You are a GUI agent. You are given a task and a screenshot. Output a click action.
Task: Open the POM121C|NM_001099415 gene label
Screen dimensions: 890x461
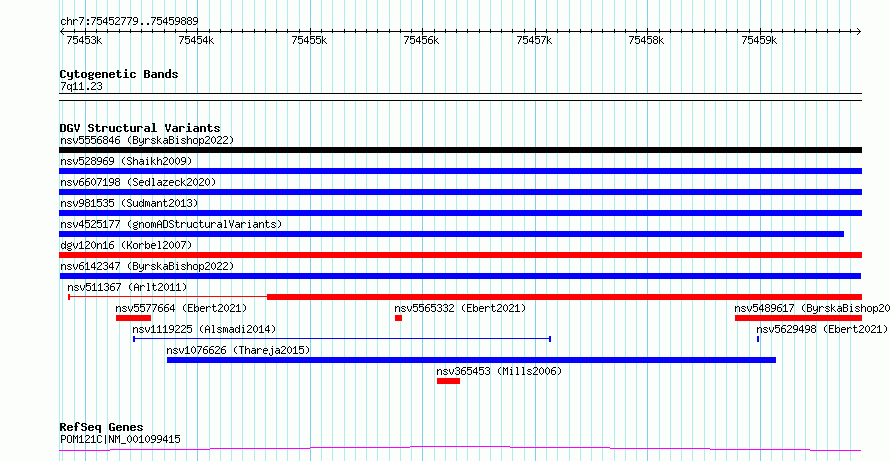click(120, 439)
